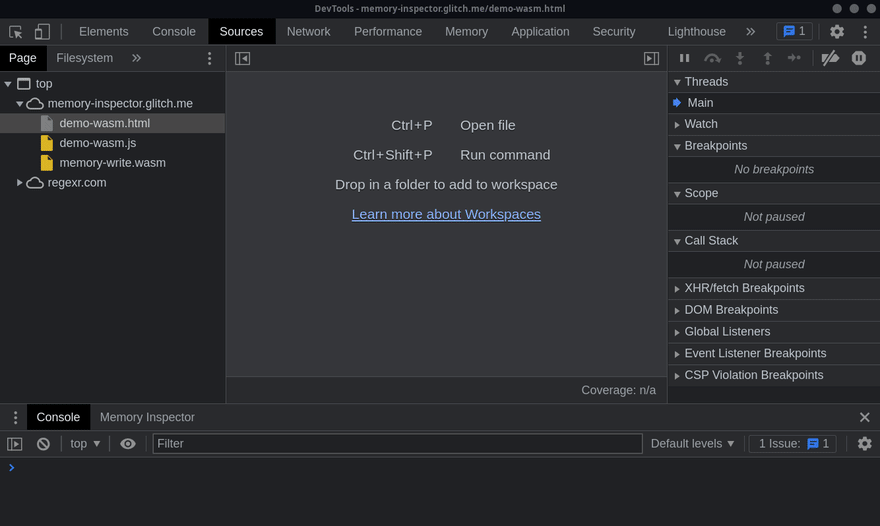Select the Console drawer tab
Screen dimensions: 880x526
click(58, 418)
